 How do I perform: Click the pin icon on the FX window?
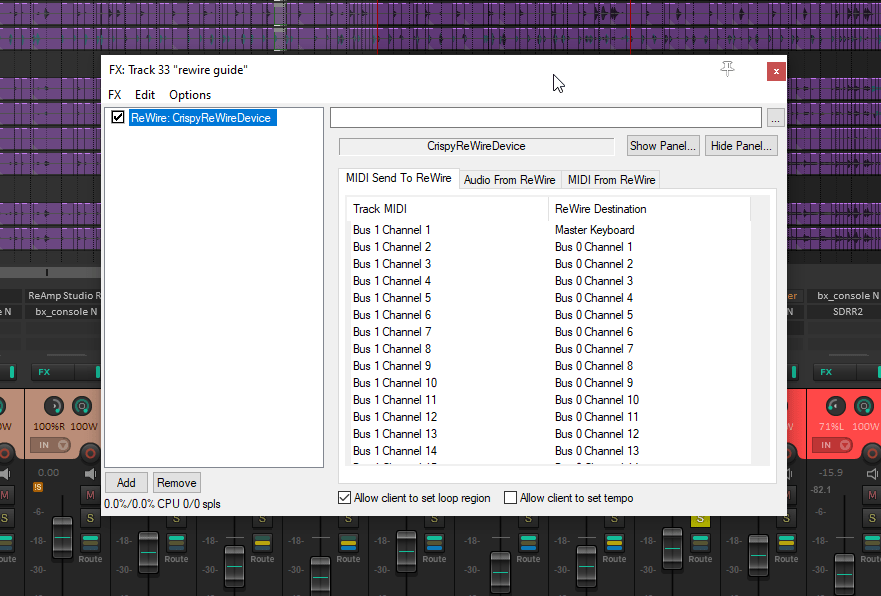[727, 70]
